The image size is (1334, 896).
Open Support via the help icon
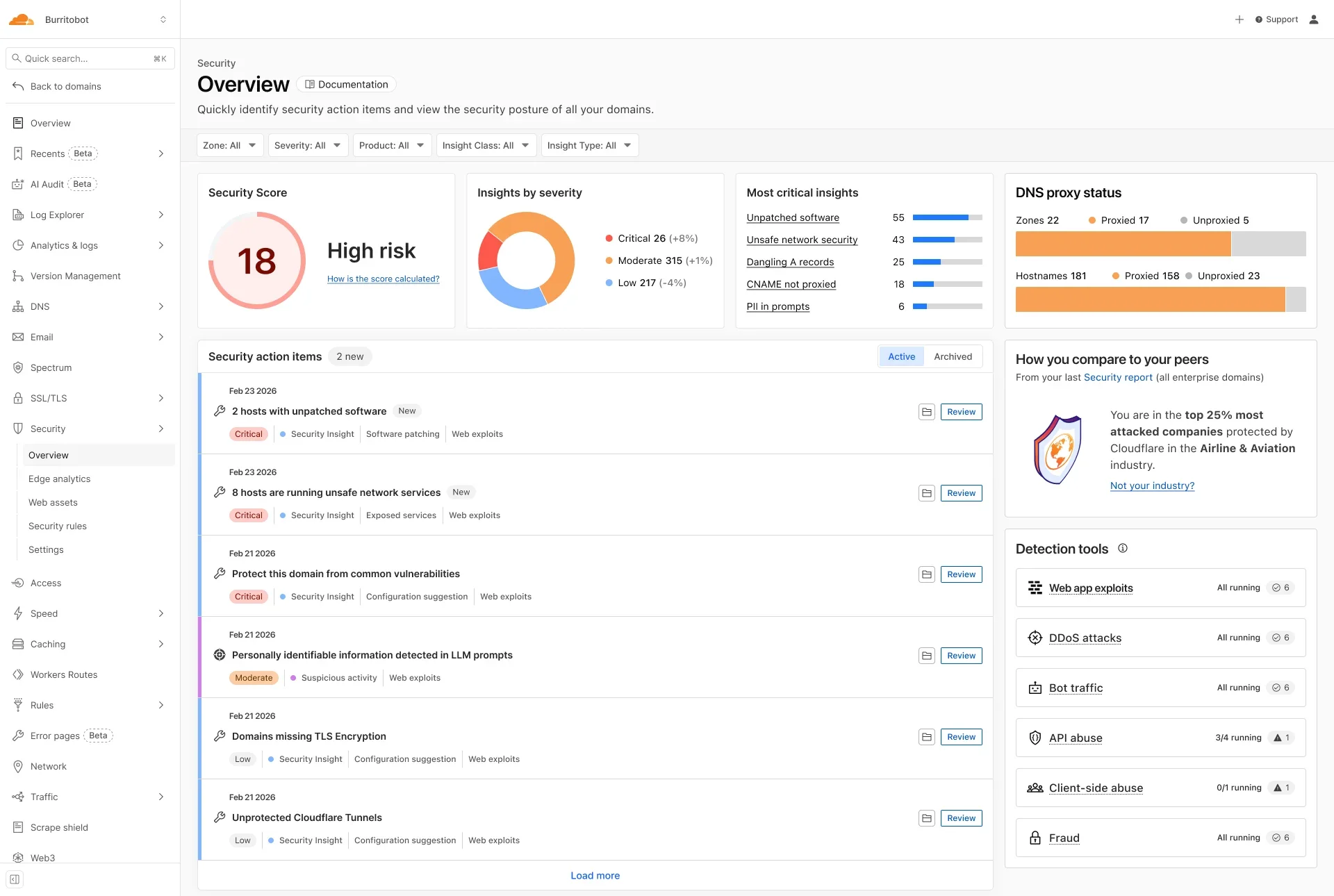(1259, 19)
